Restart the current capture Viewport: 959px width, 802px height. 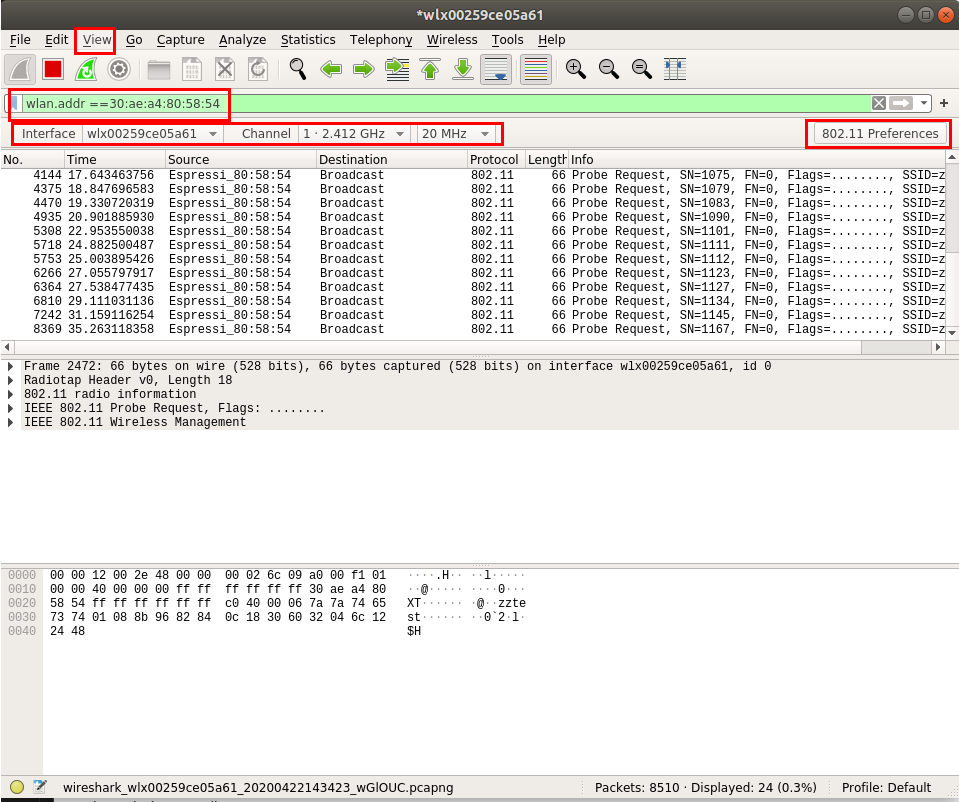click(86, 69)
